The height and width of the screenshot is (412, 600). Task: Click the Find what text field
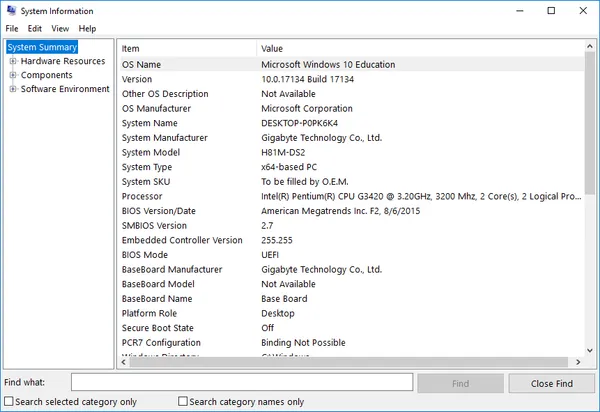(242, 383)
